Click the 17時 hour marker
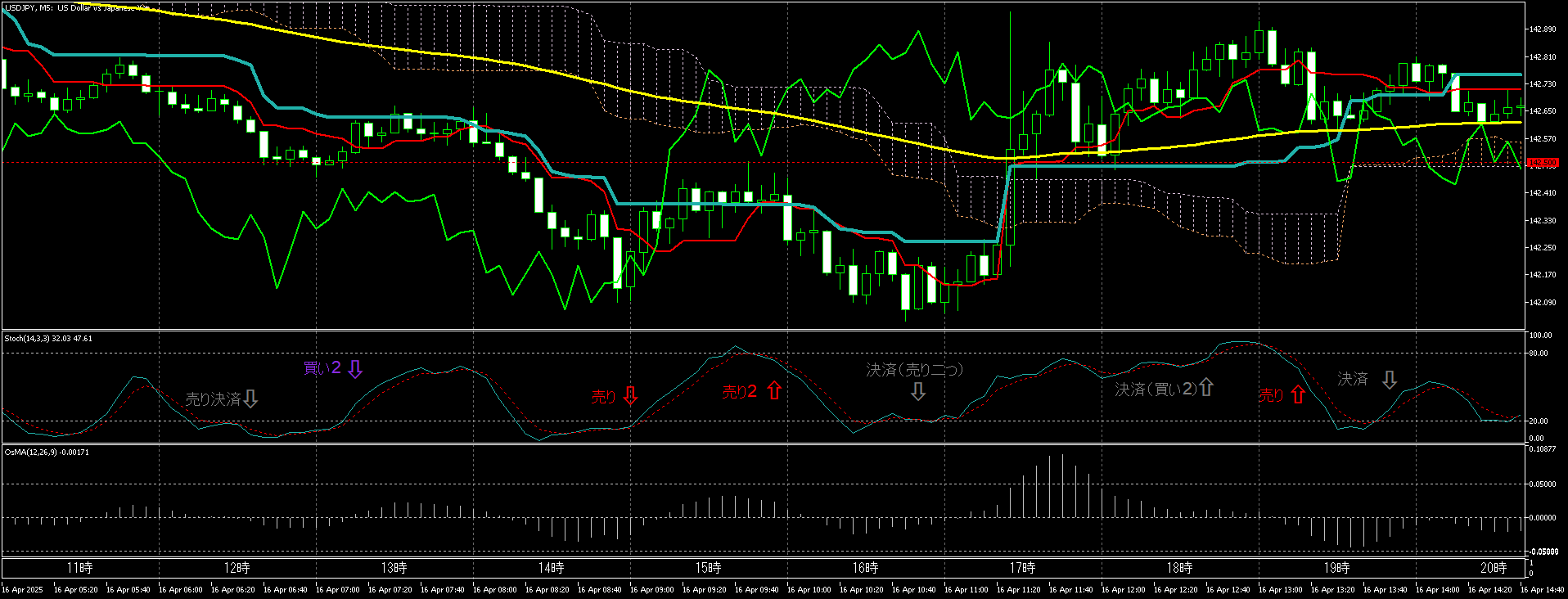The width and height of the screenshot is (1568, 599). click(x=1022, y=568)
